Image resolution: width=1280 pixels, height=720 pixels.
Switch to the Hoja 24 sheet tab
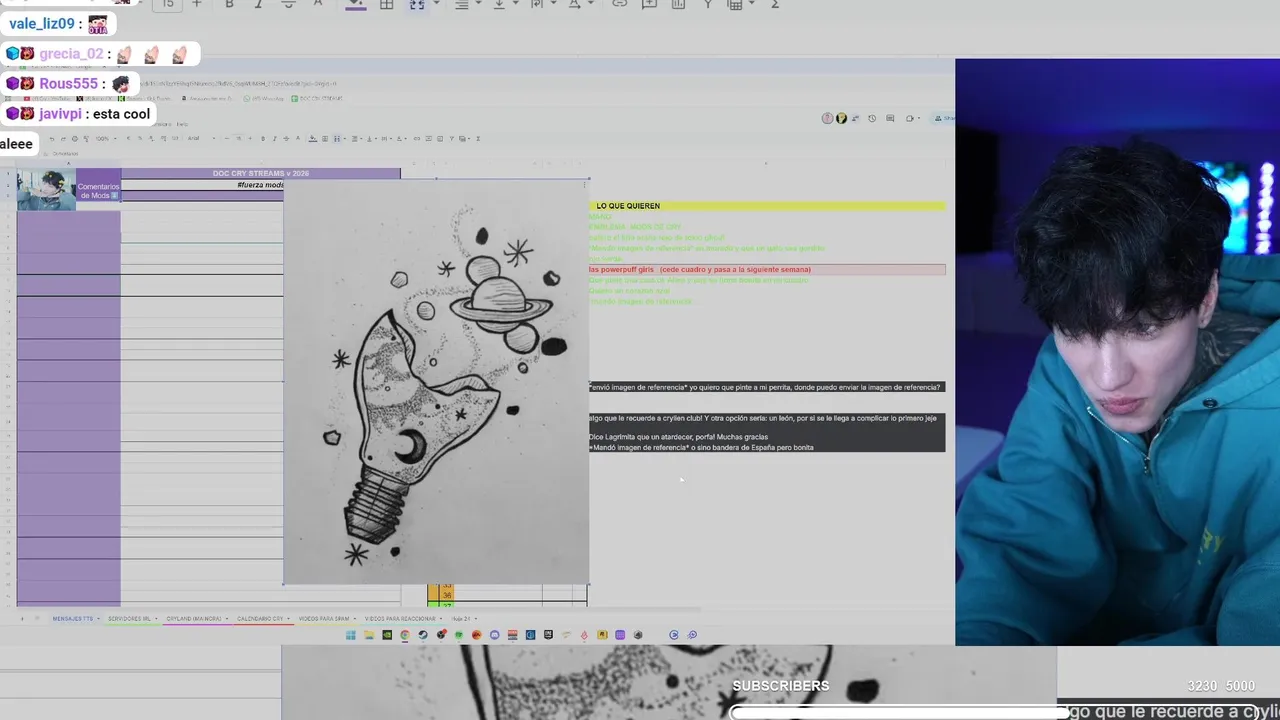click(461, 619)
